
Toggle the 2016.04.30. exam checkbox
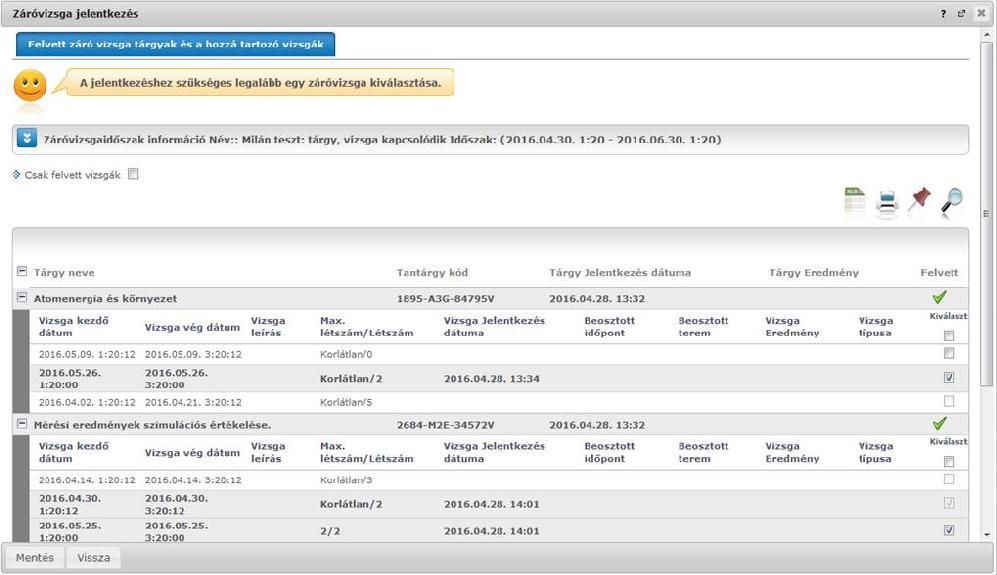(x=949, y=503)
